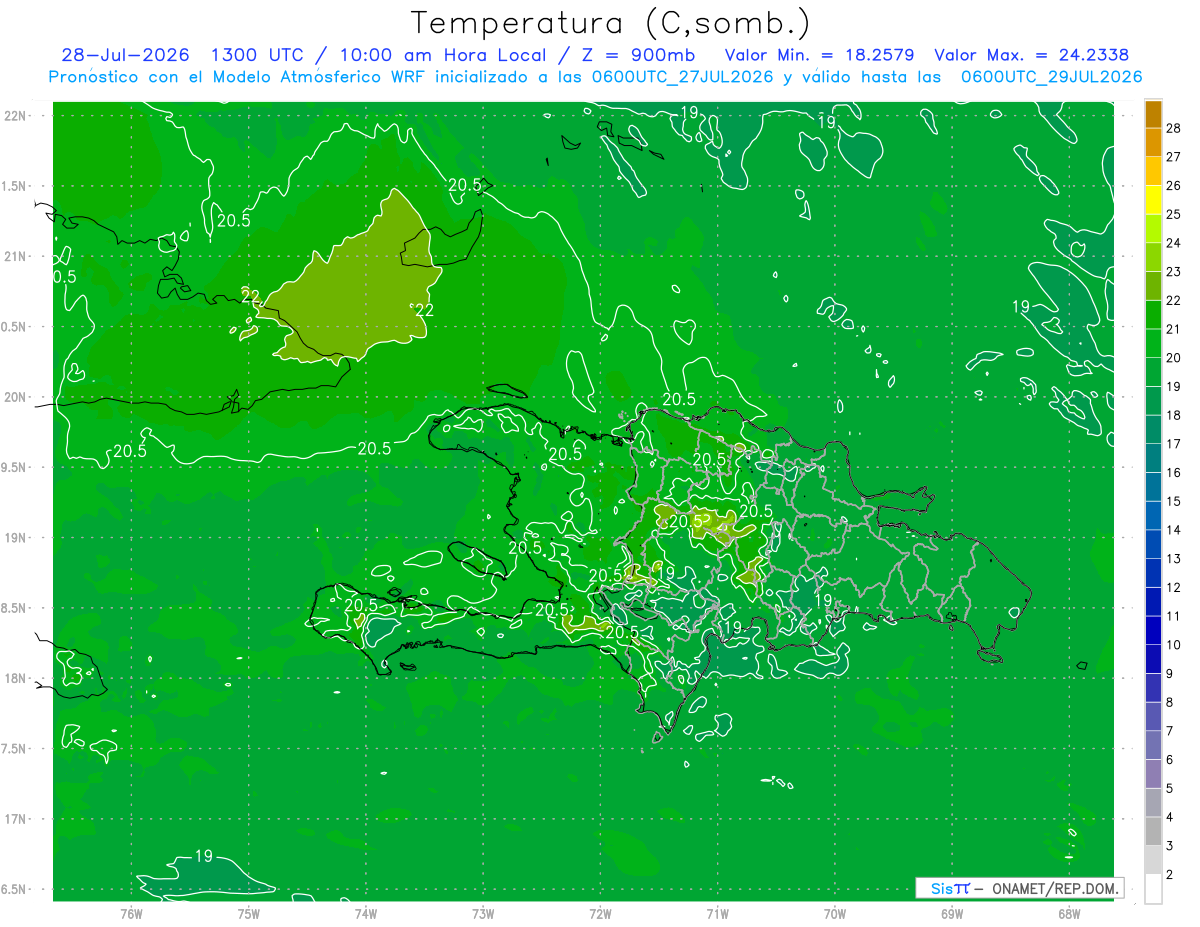
Task: Click the '21' label on the color scale
Action: [1175, 329]
